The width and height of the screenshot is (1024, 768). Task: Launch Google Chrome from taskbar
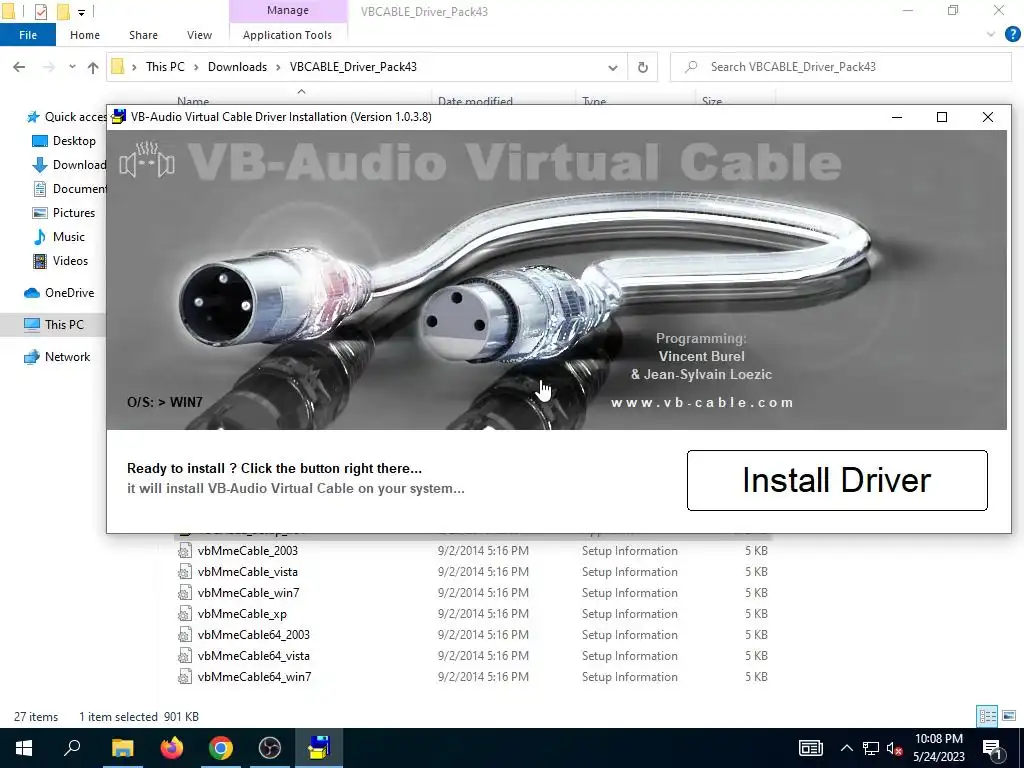click(221, 748)
